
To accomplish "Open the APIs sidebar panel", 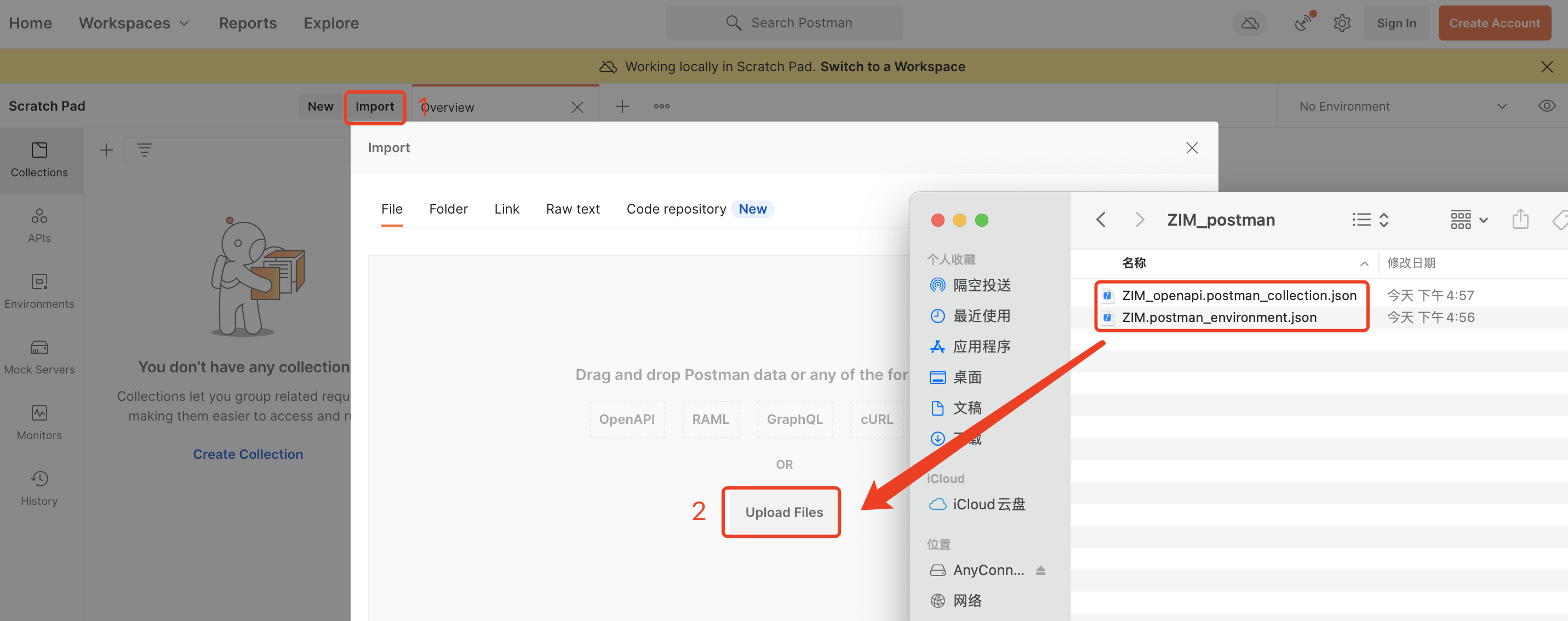I will click(x=39, y=226).
